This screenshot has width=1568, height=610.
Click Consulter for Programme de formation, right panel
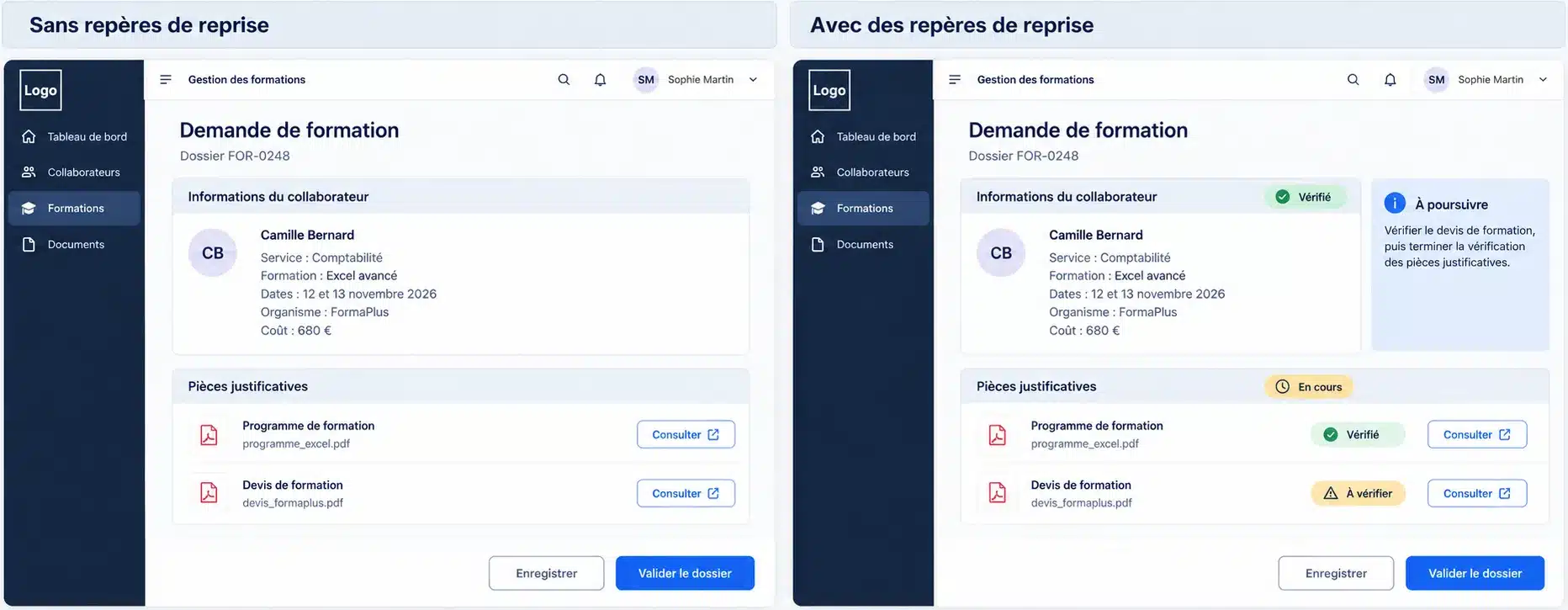pyautogui.click(x=1477, y=434)
